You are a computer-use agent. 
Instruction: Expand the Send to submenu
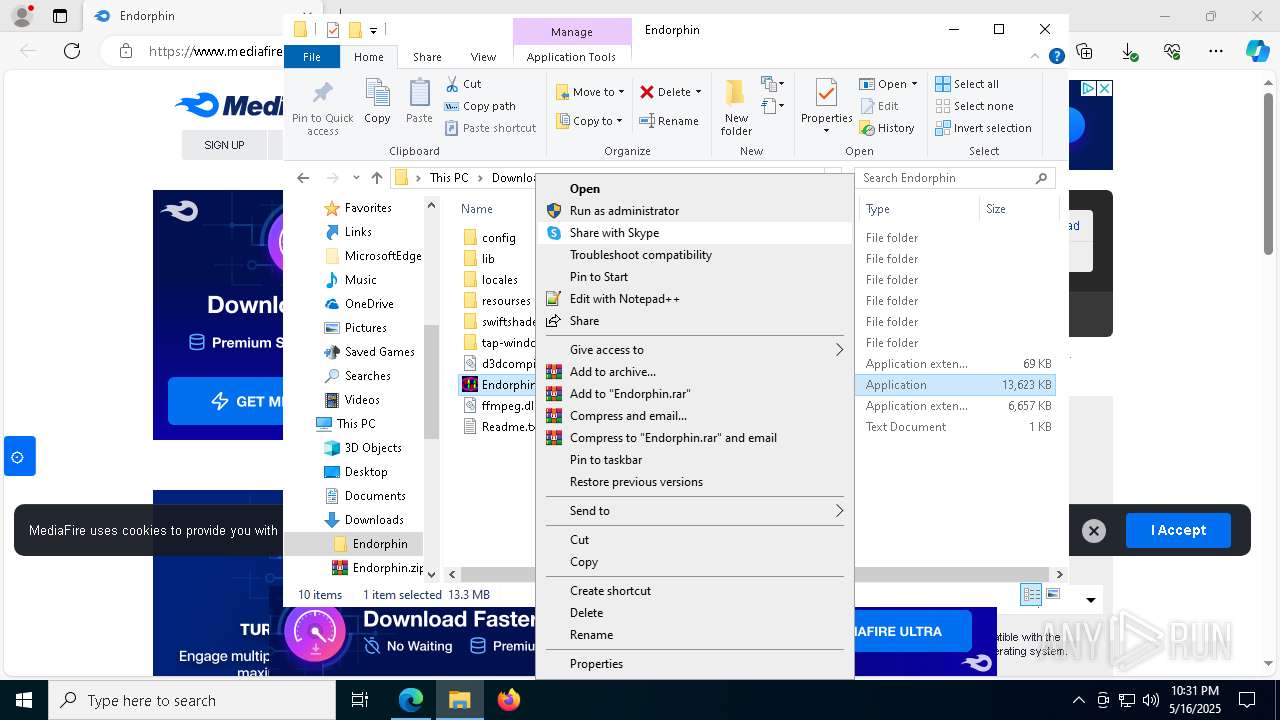tap(695, 511)
